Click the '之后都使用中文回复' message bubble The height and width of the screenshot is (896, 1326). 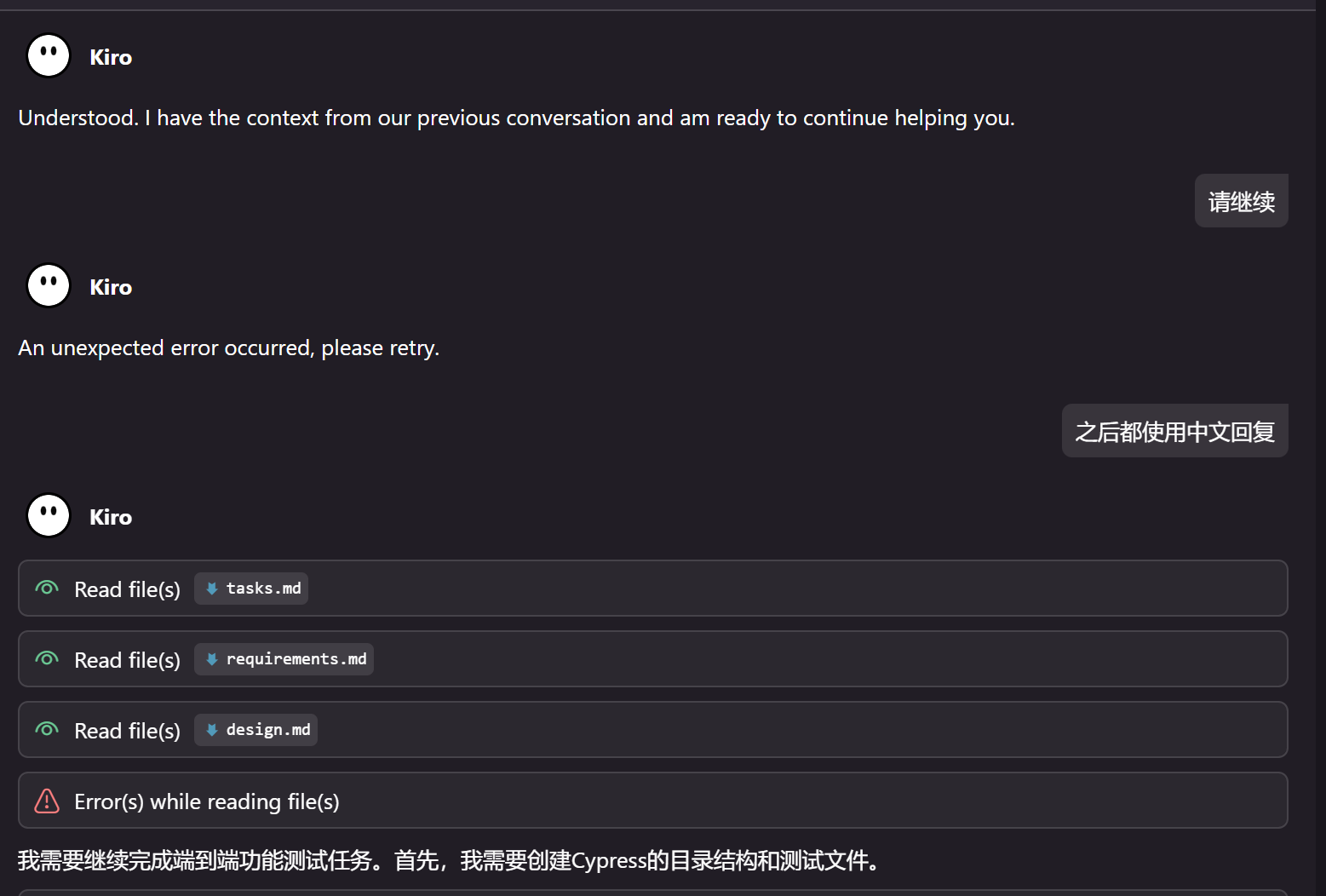pyautogui.click(x=1174, y=431)
